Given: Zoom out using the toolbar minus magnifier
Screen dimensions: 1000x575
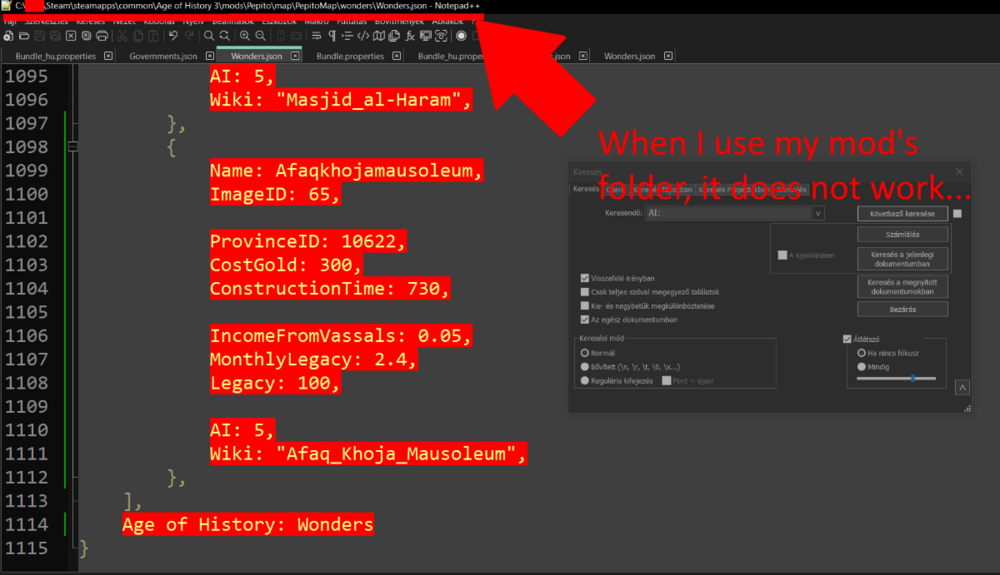Looking at the screenshot, I should coord(260,36).
